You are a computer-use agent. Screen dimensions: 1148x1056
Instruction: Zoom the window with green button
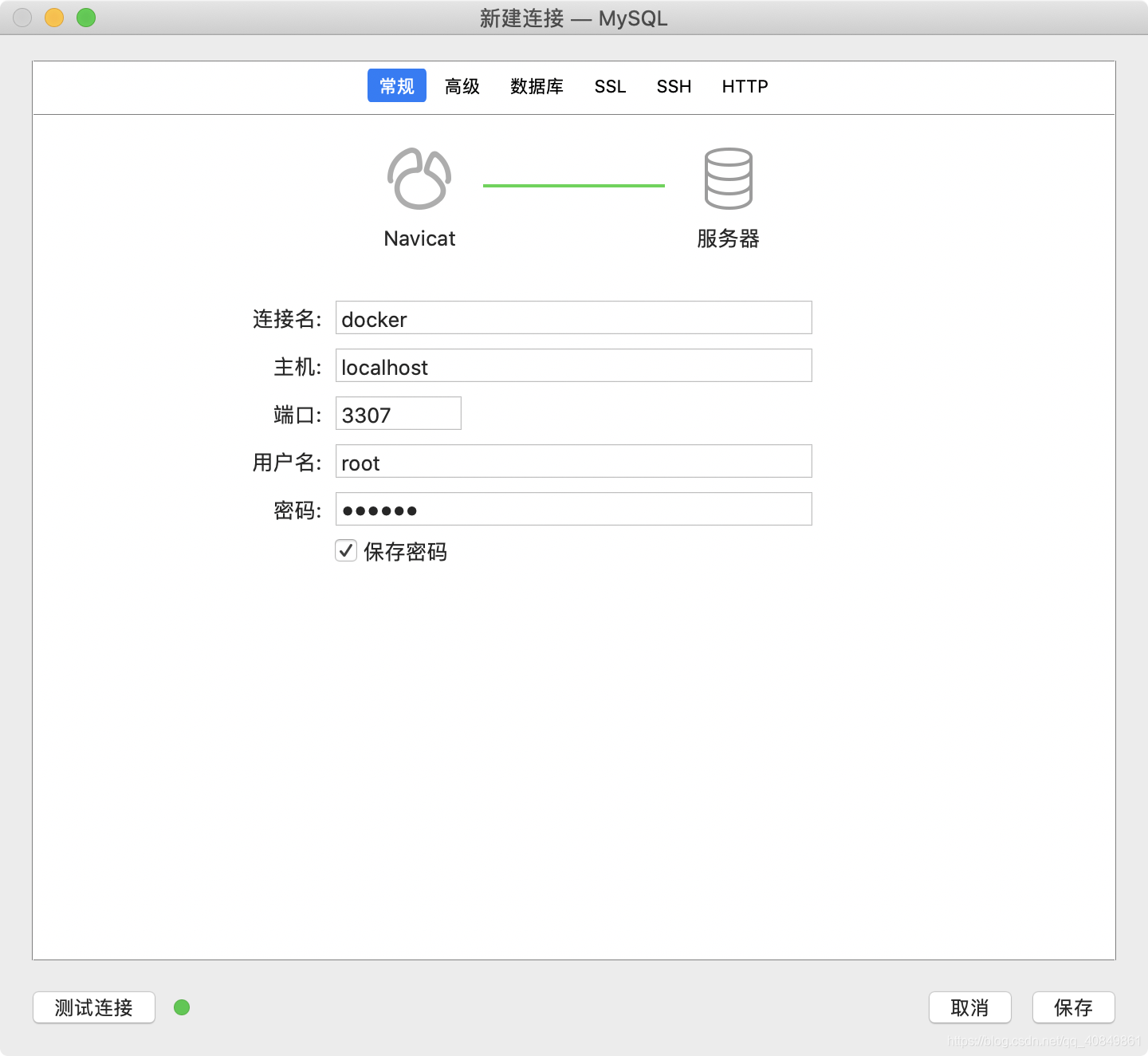pos(86,18)
